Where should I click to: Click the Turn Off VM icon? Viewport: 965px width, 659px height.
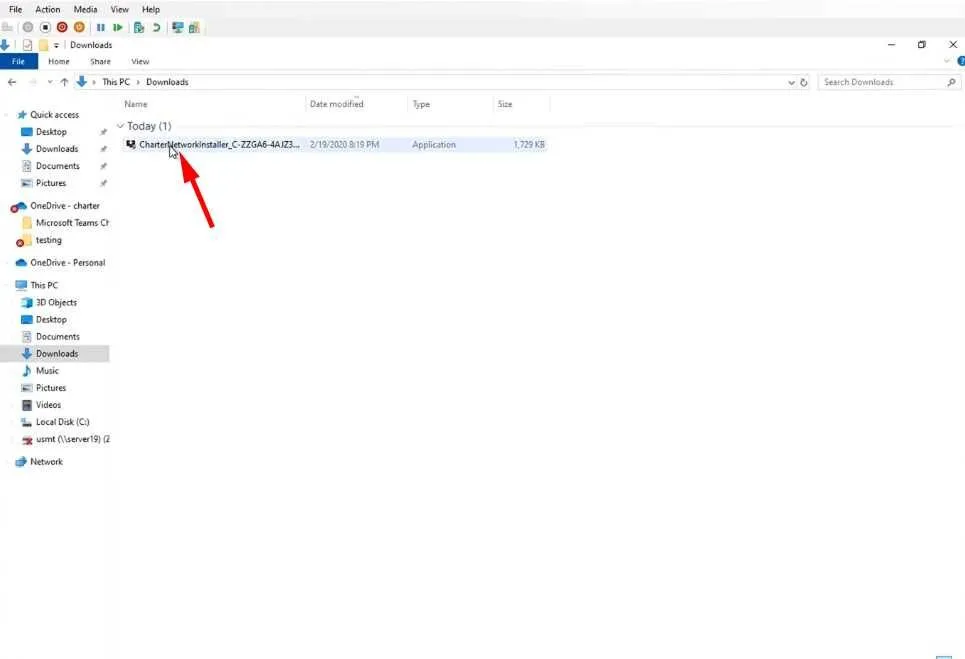pos(45,27)
